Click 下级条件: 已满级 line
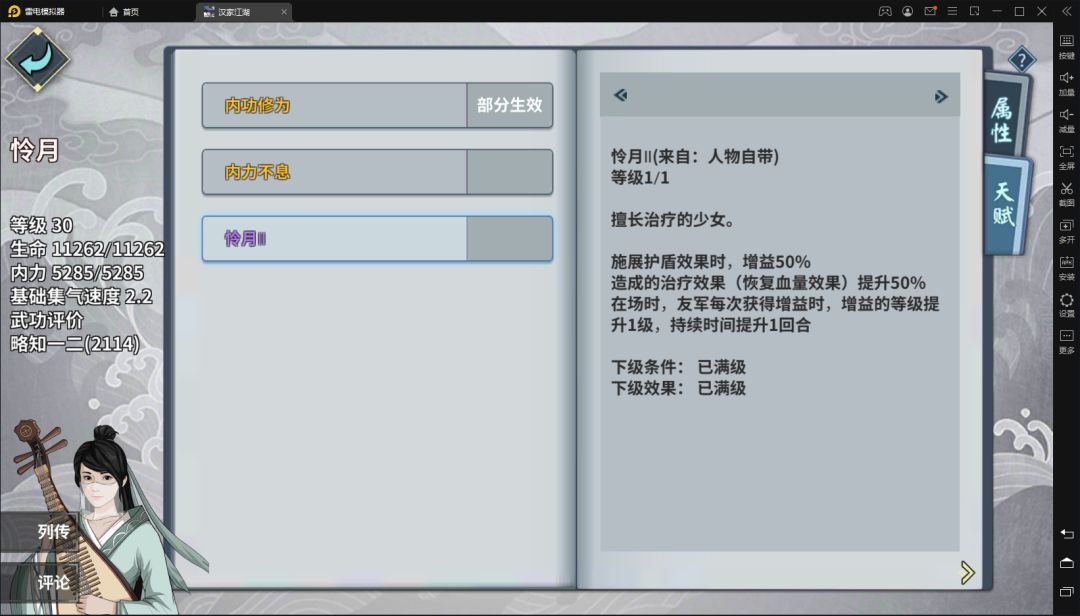 pyautogui.click(x=678, y=367)
